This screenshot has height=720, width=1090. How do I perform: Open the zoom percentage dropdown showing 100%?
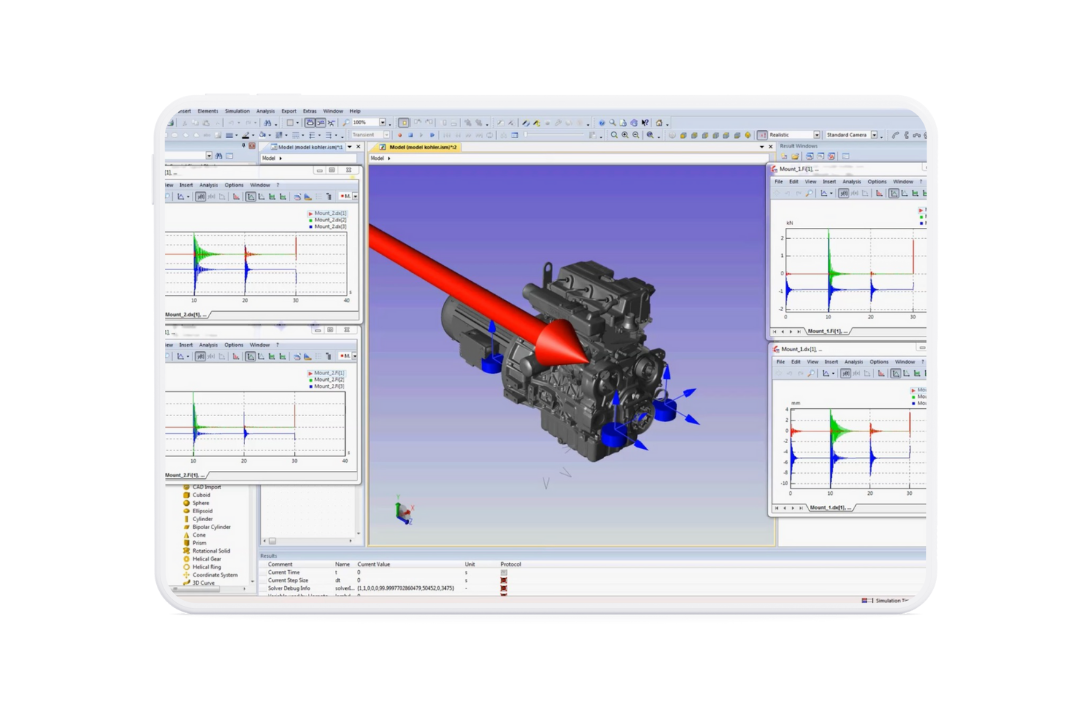(382, 123)
